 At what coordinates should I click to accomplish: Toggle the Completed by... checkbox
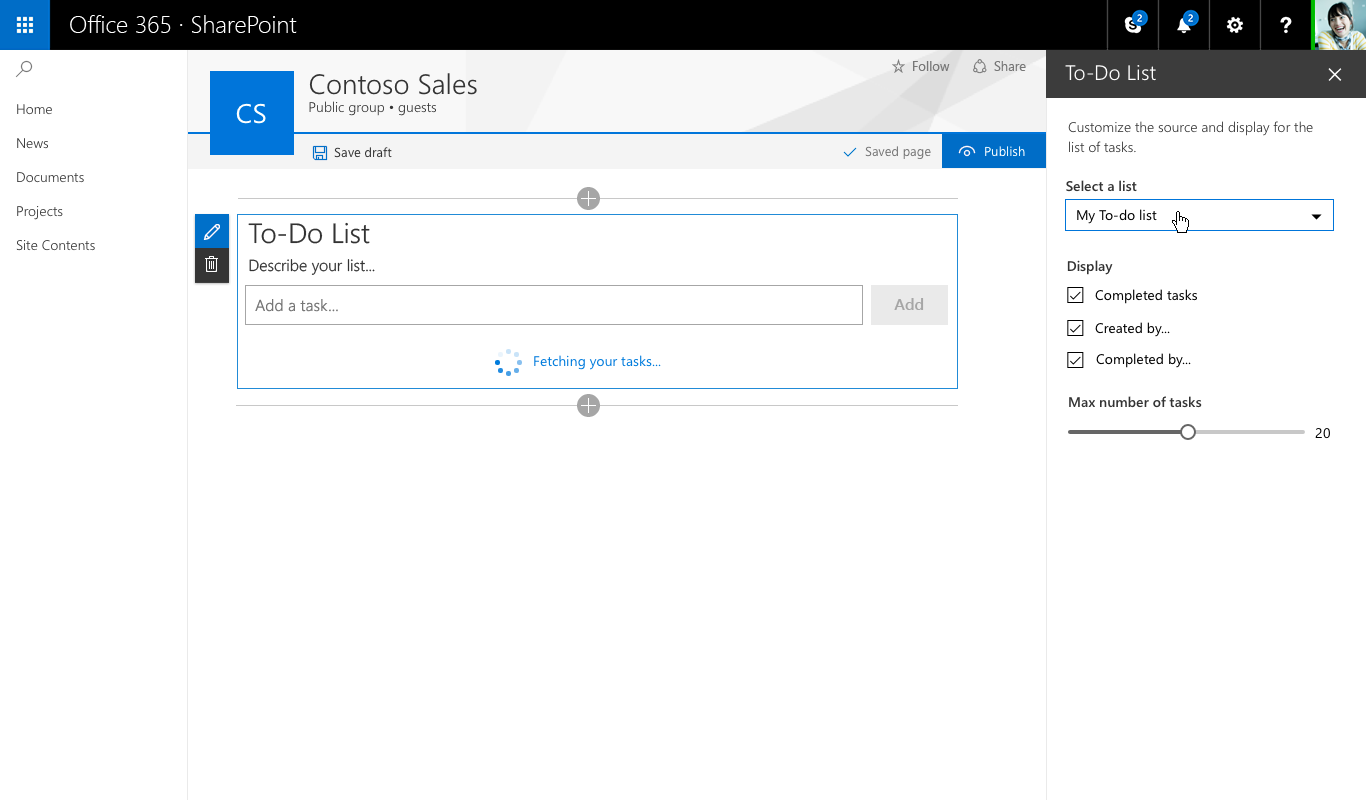click(x=1076, y=360)
